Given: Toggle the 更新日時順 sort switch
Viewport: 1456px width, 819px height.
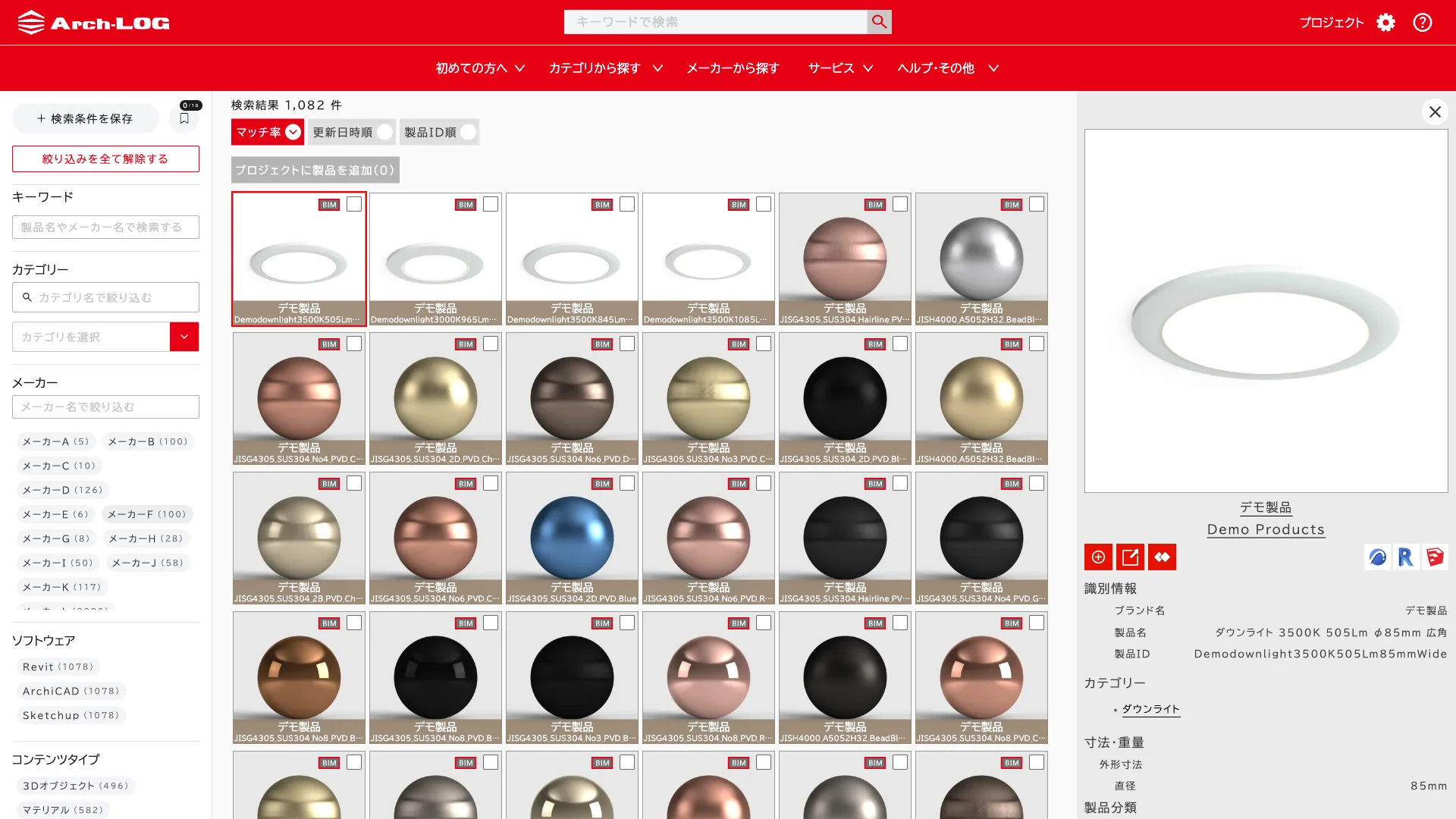Looking at the screenshot, I should point(384,132).
